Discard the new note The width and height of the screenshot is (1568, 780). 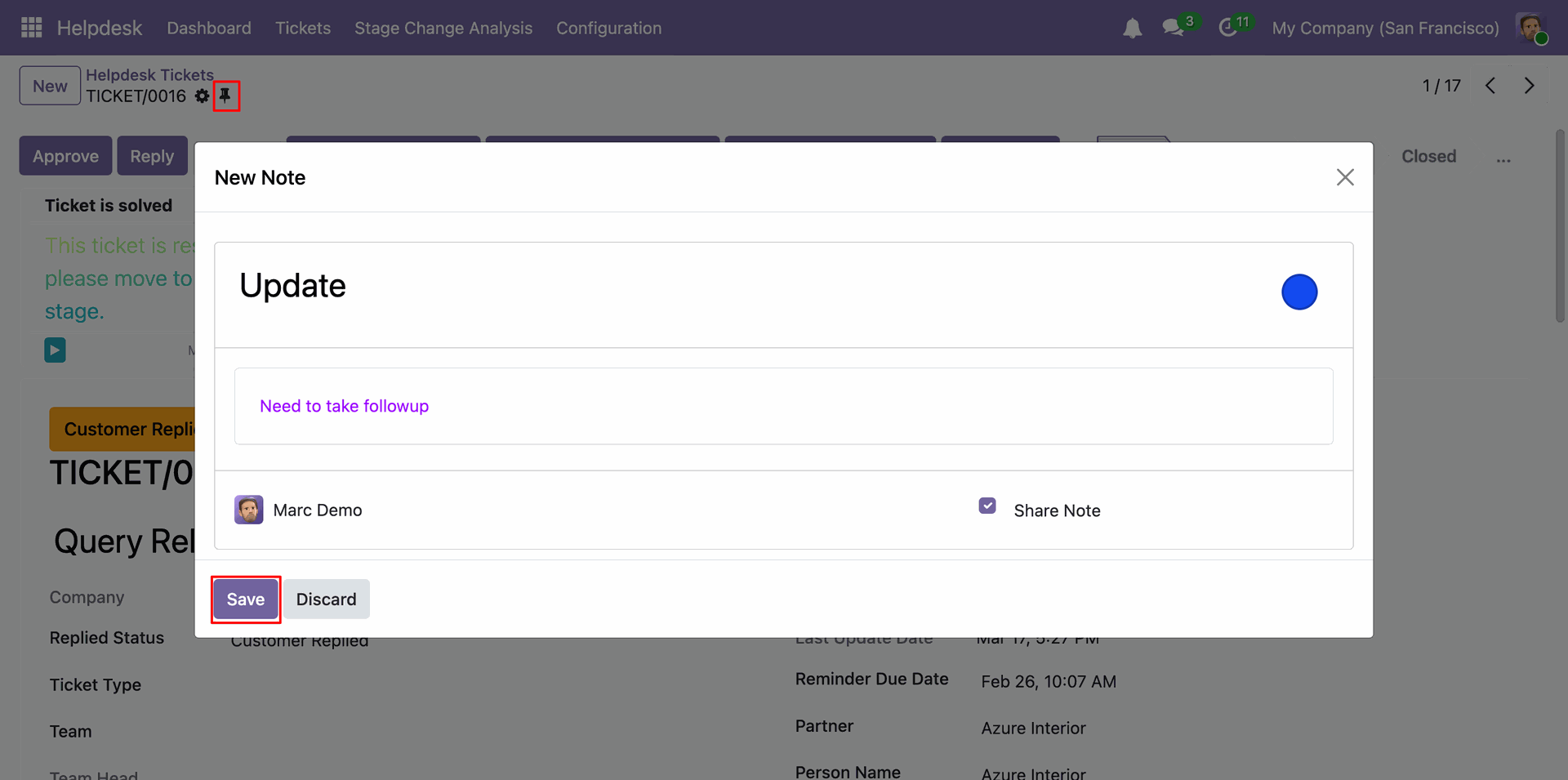326,599
